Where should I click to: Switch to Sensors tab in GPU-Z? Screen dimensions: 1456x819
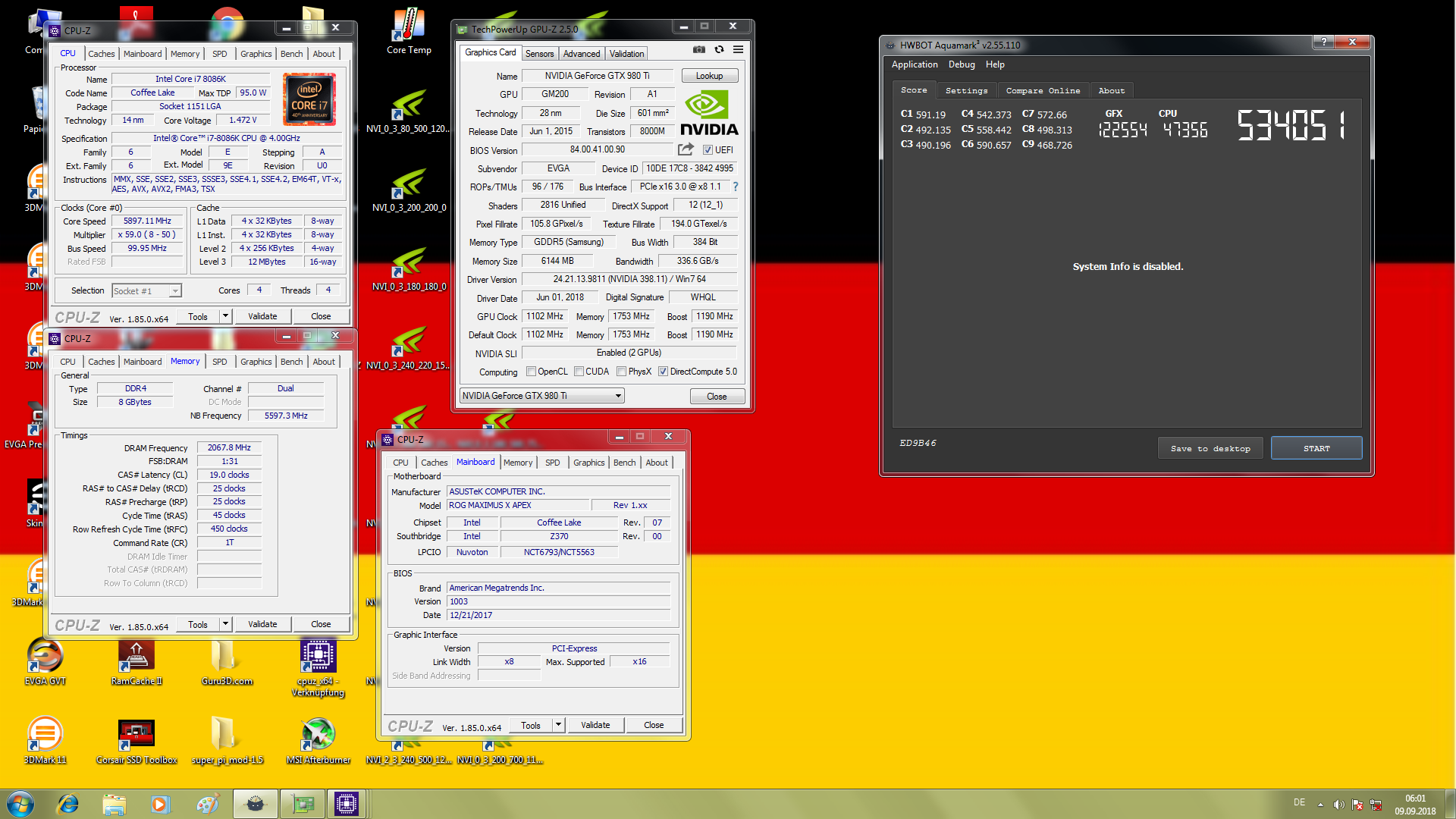click(539, 54)
